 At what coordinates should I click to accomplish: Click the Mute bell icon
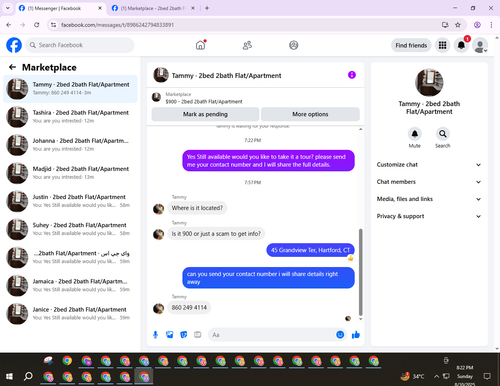click(415, 134)
